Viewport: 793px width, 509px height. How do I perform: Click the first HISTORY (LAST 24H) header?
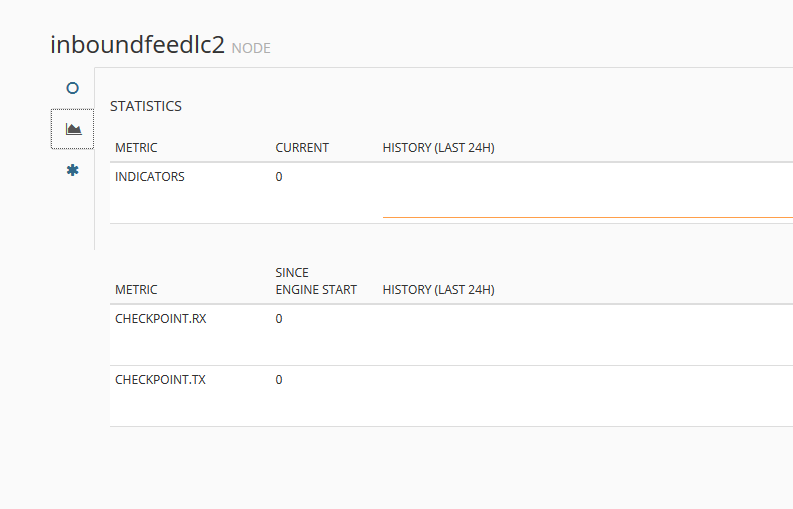(438, 148)
